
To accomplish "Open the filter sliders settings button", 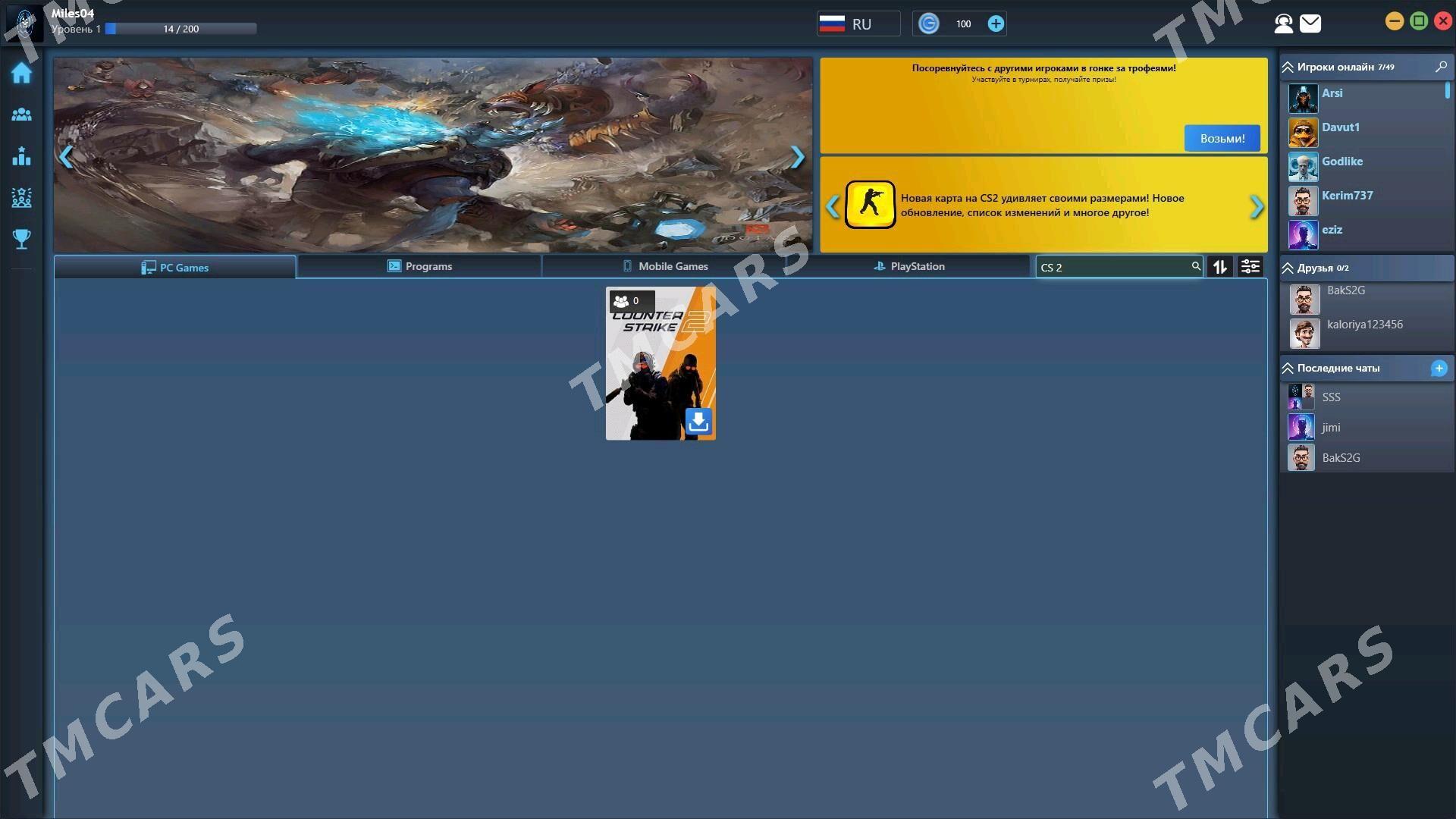I will (1250, 266).
